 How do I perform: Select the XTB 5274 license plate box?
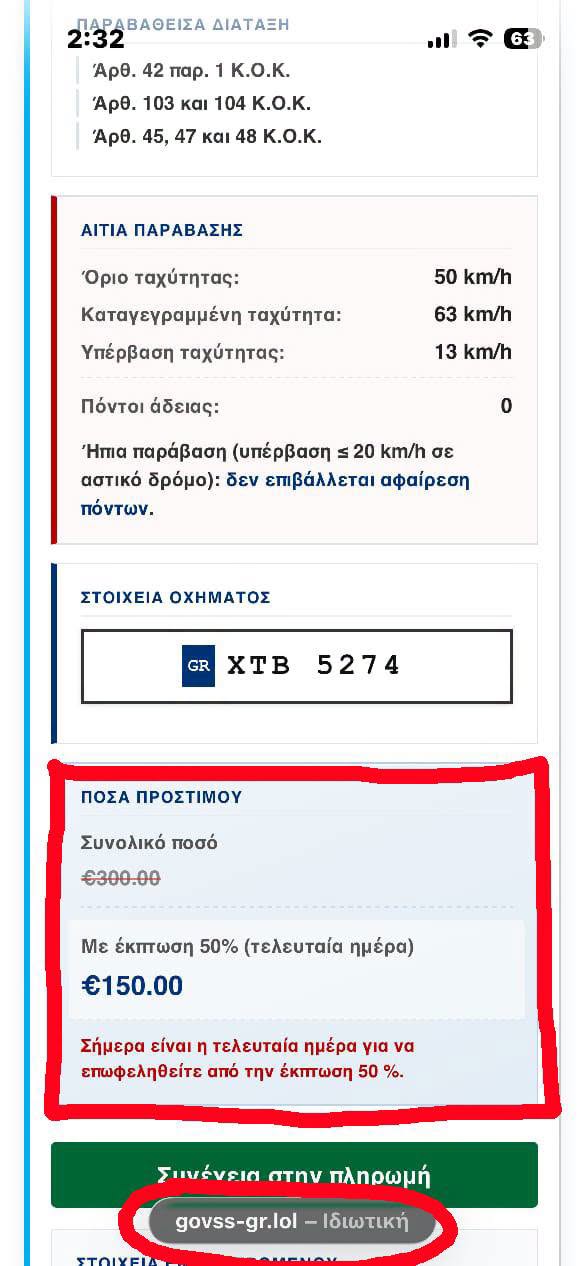[x=296, y=666]
